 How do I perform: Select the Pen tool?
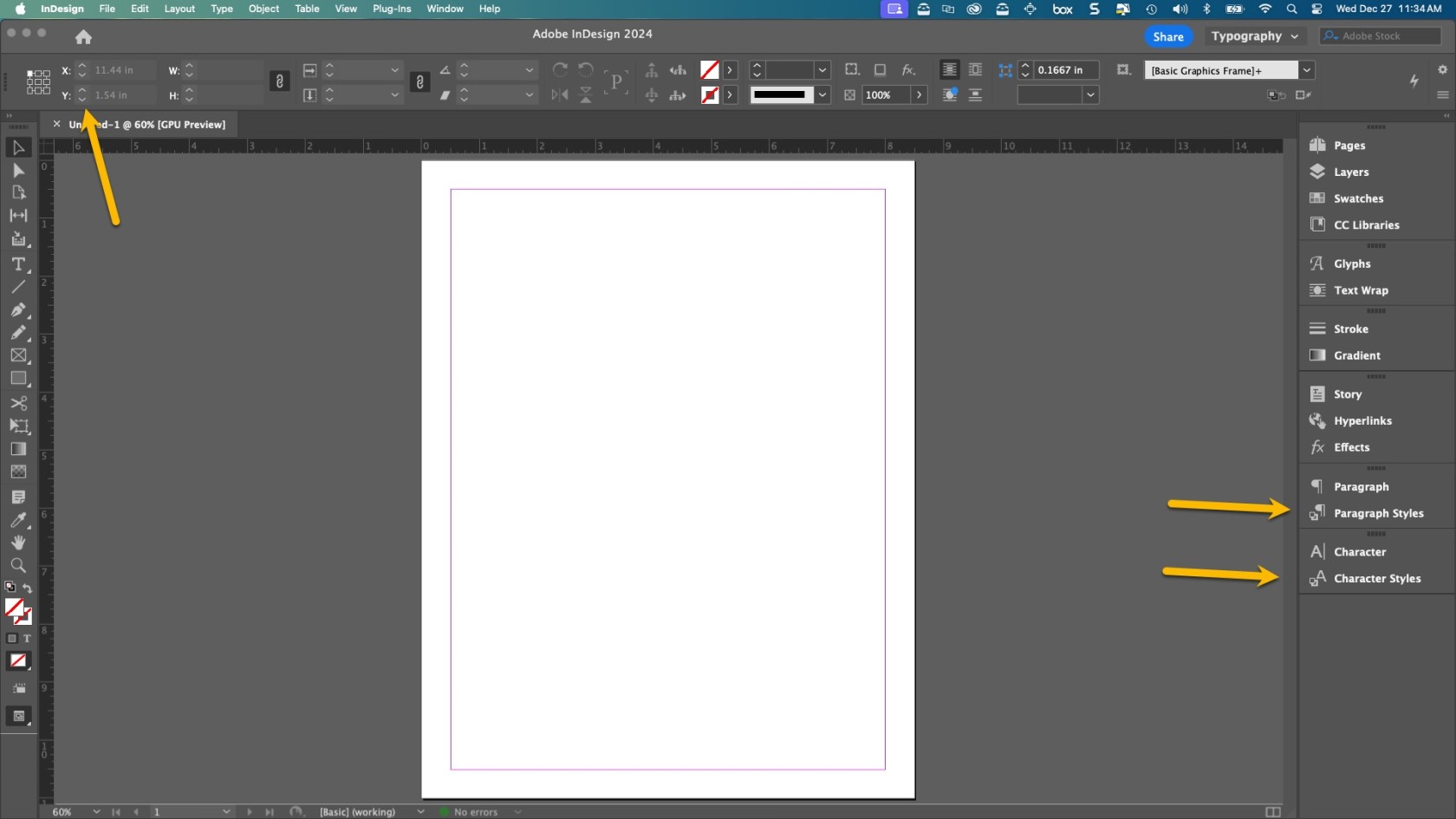pyautogui.click(x=18, y=309)
